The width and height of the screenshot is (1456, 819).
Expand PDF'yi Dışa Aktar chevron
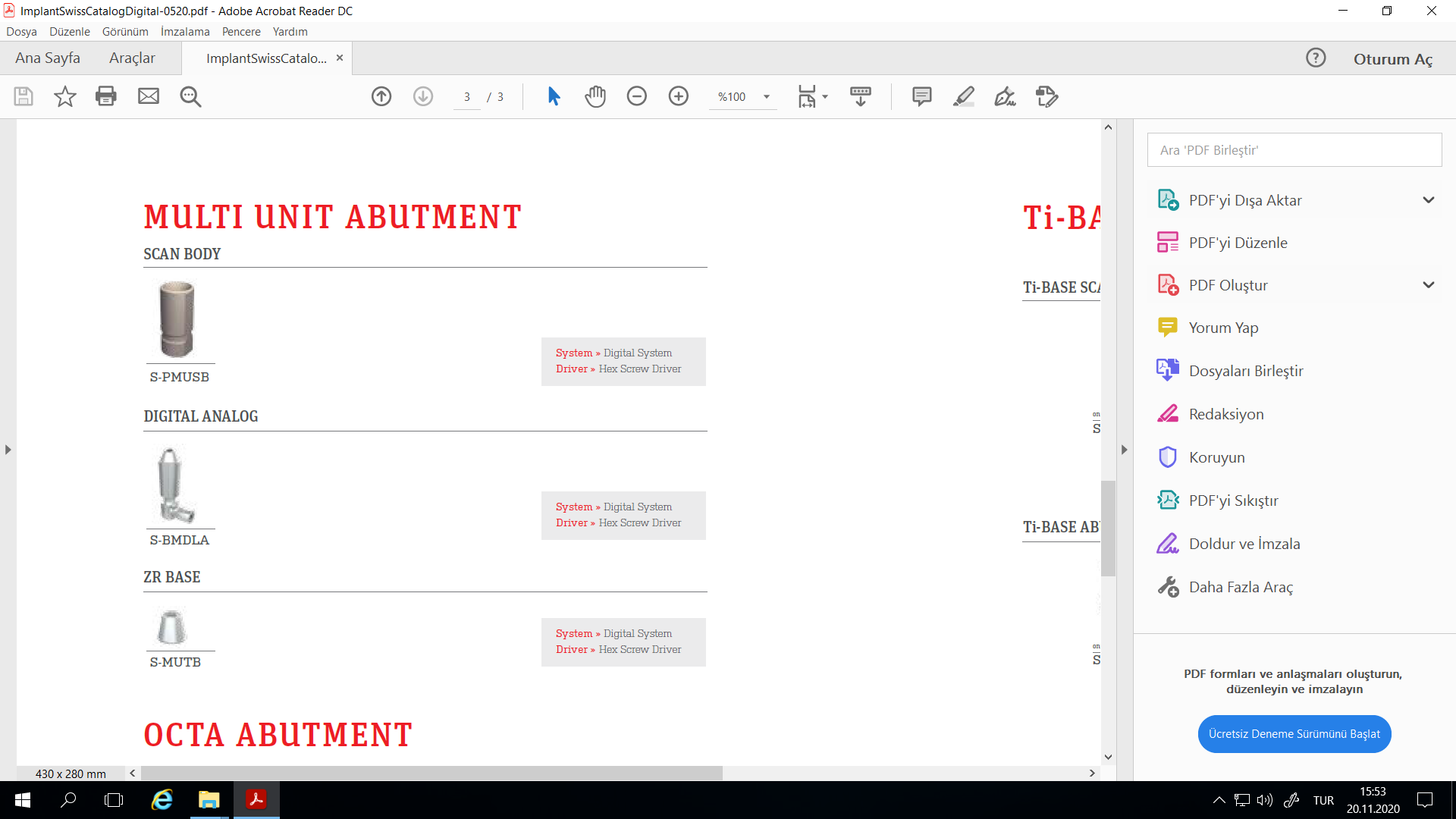click(x=1429, y=200)
